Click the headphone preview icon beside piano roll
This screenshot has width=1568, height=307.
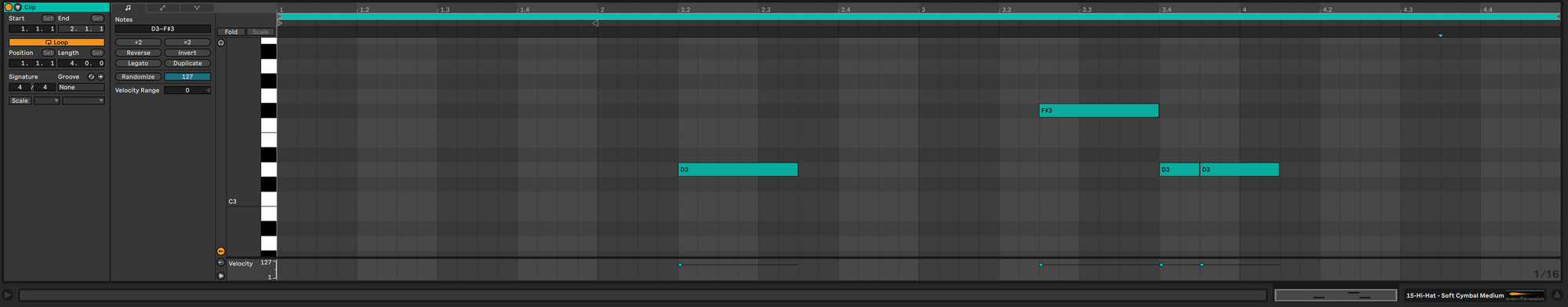(221, 43)
